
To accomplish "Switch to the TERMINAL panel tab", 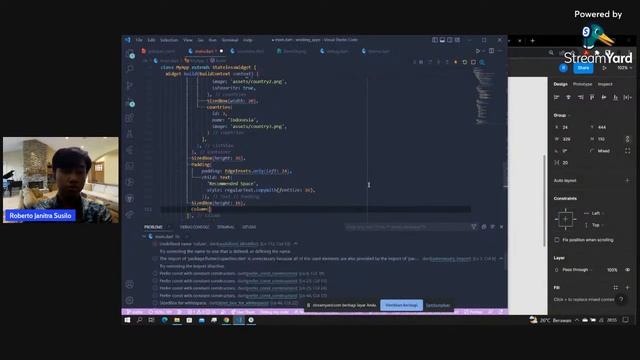I will coord(226,227).
